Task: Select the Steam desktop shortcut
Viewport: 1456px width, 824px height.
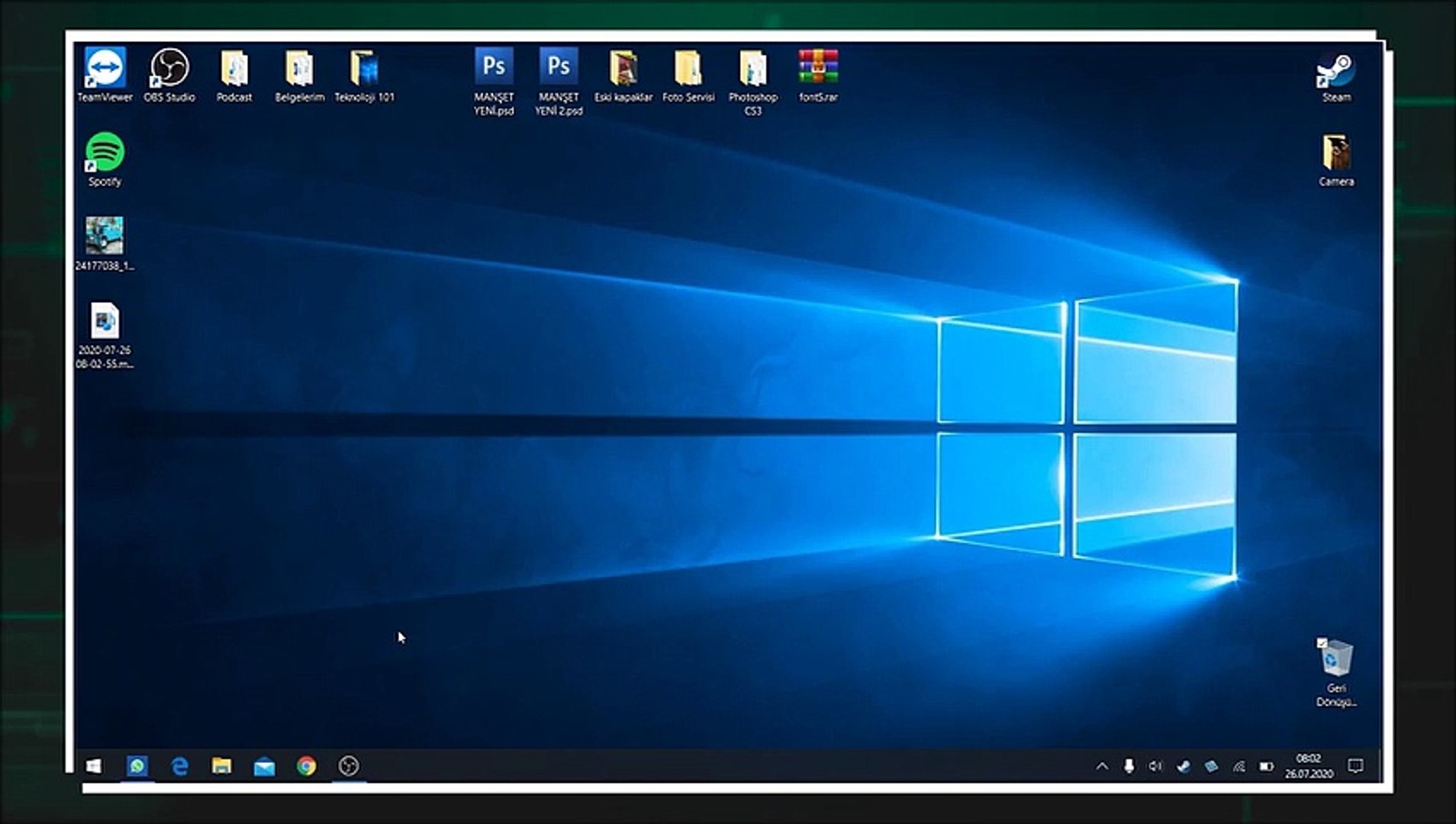Action: [1336, 77]
